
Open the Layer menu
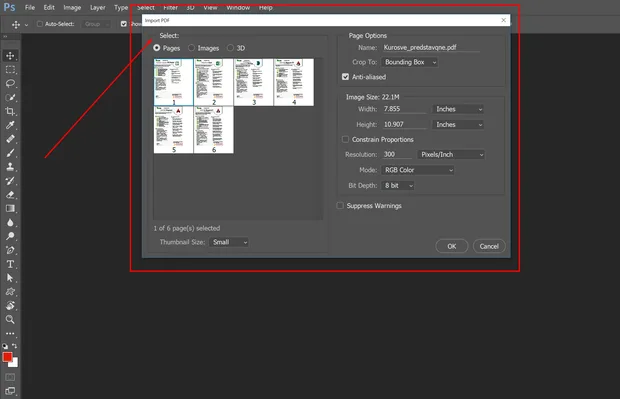coord(97,8)
